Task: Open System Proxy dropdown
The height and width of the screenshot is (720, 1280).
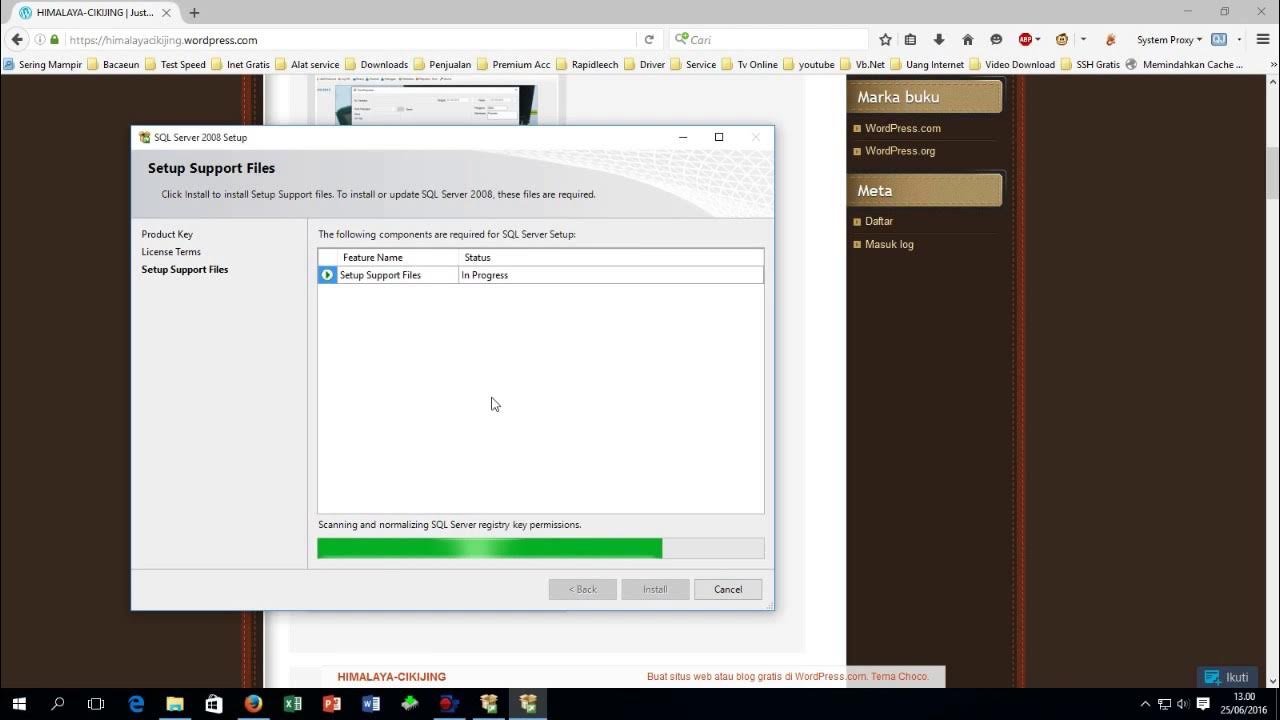Action: pos(1170,40)
